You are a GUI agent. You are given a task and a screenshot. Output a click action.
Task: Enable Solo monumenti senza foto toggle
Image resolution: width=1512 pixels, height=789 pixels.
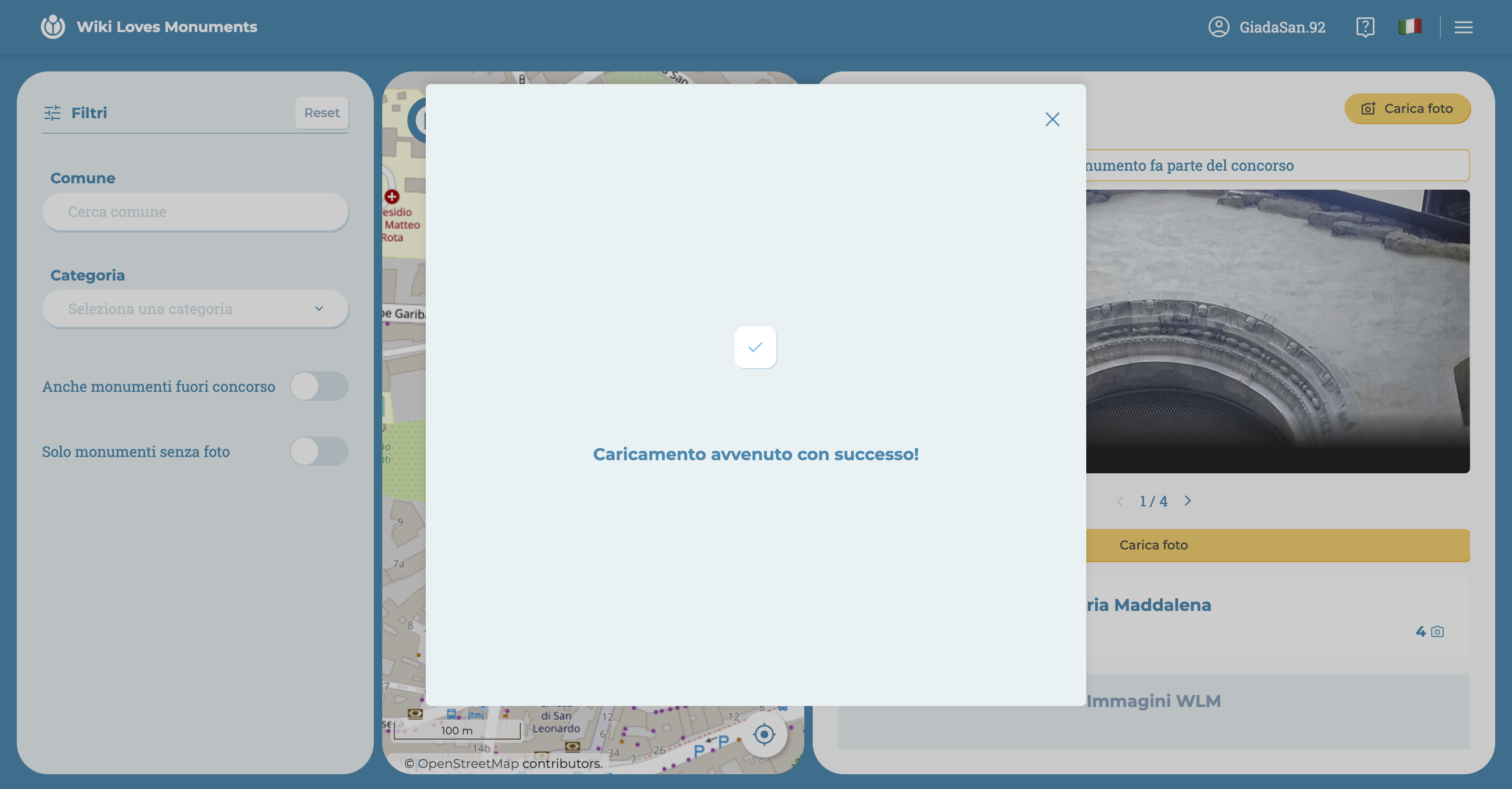coord(319,451)
